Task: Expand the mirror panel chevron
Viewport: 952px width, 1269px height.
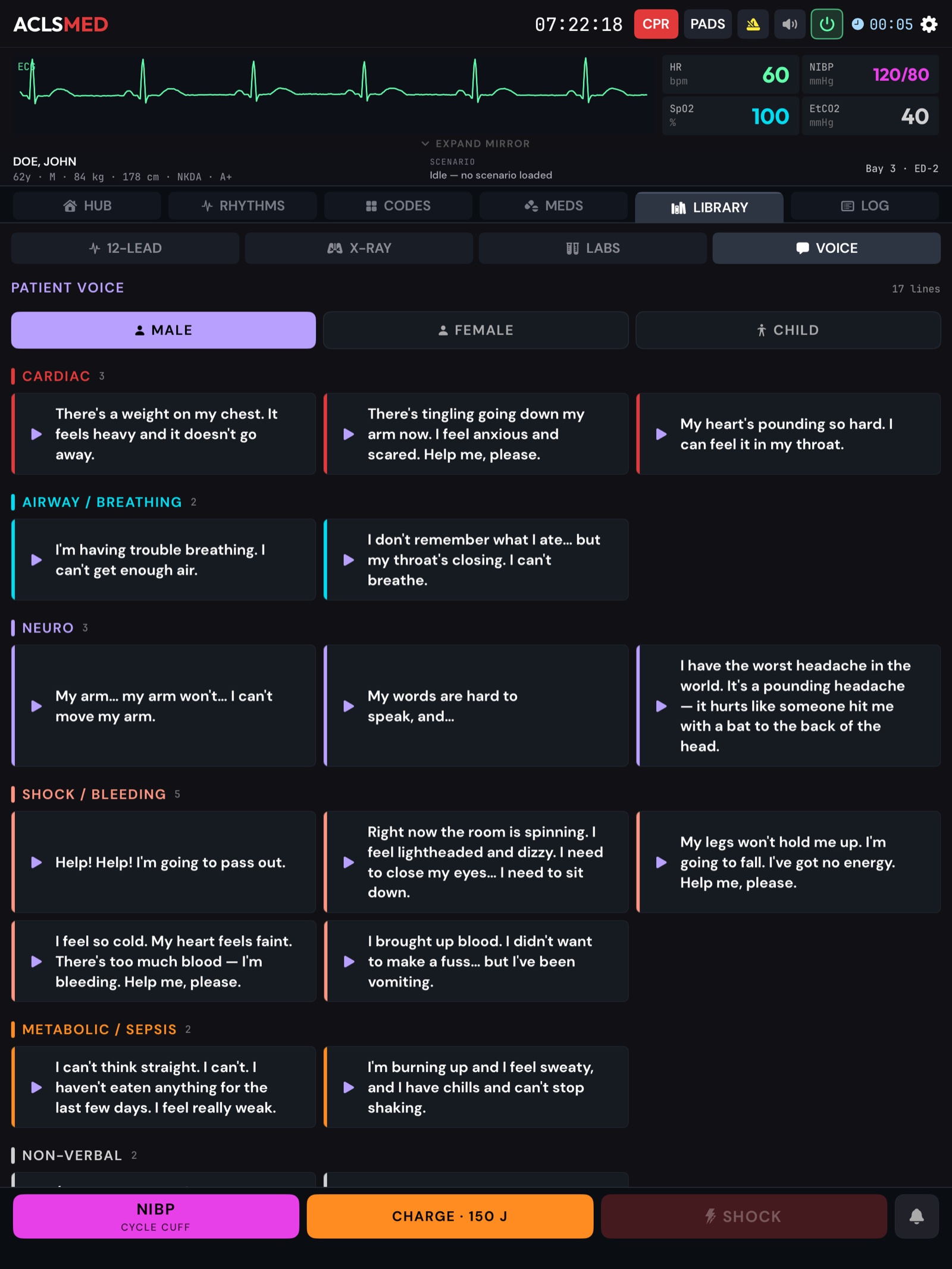Action: [x=425, y=143]
